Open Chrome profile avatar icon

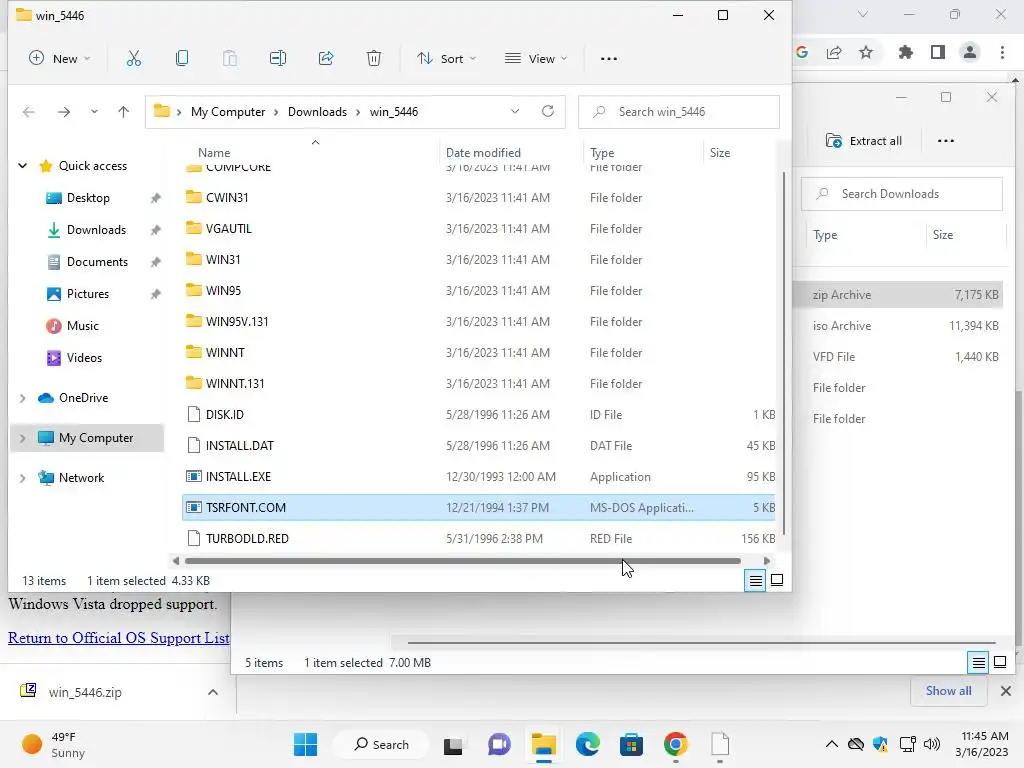[970, 52]
